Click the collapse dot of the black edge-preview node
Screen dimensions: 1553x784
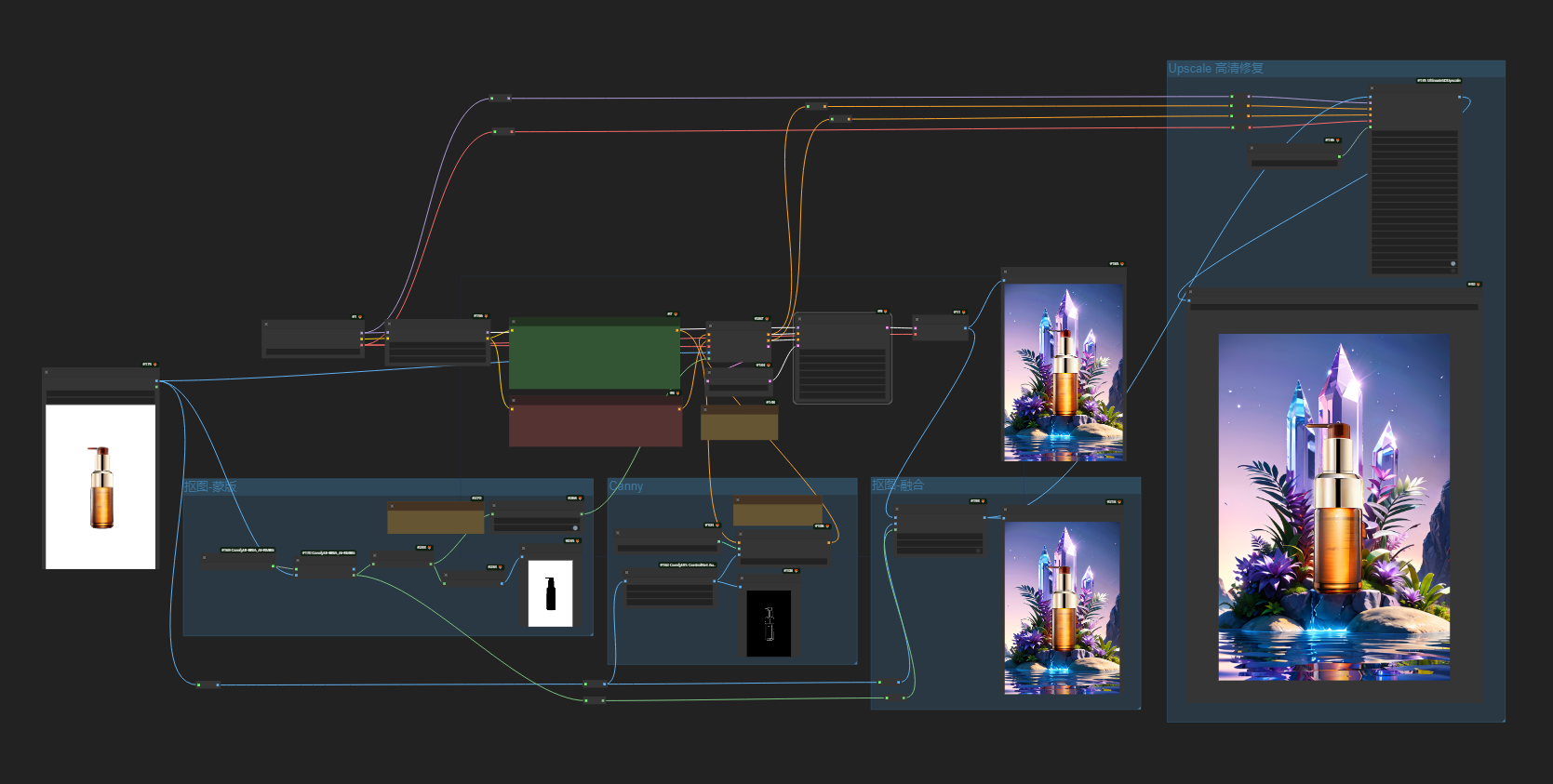point(743,578)
